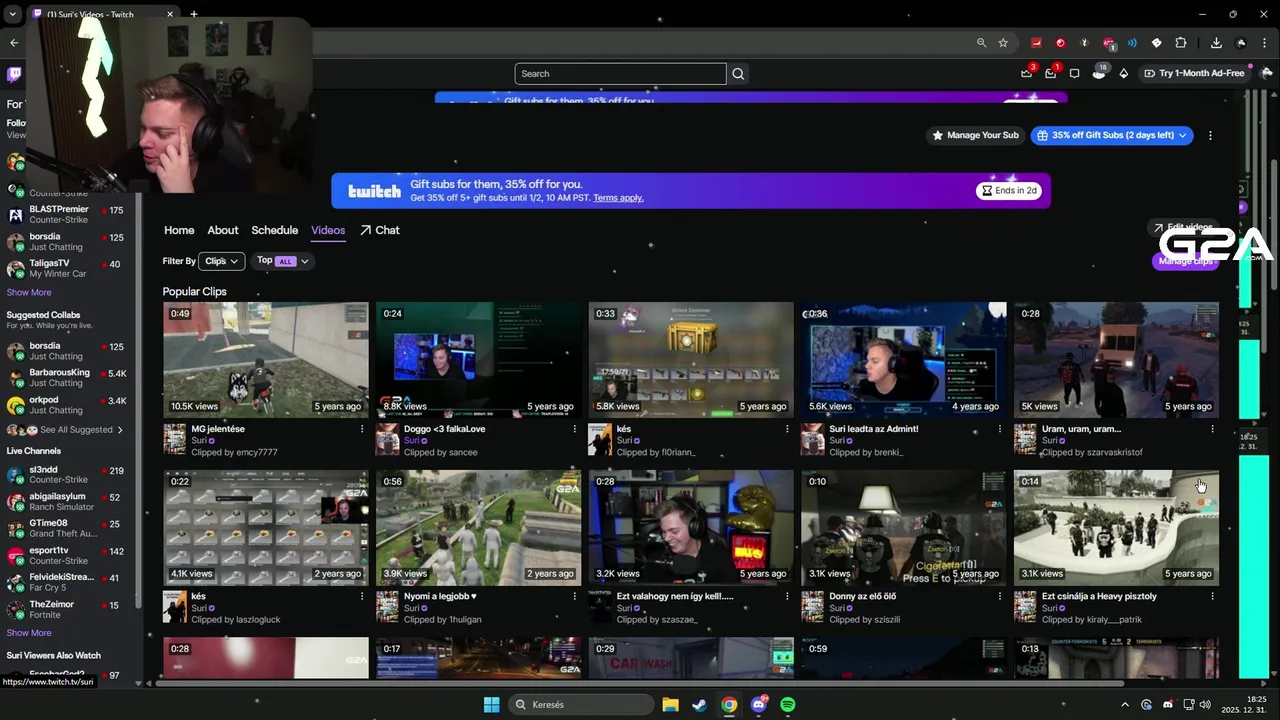Open the Chat popout tab
1280x720 pixels.
coord(380,230)
